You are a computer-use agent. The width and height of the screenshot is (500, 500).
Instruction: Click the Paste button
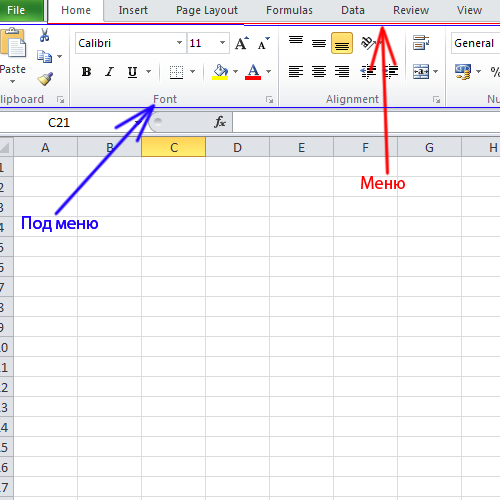tap(13, 56)
